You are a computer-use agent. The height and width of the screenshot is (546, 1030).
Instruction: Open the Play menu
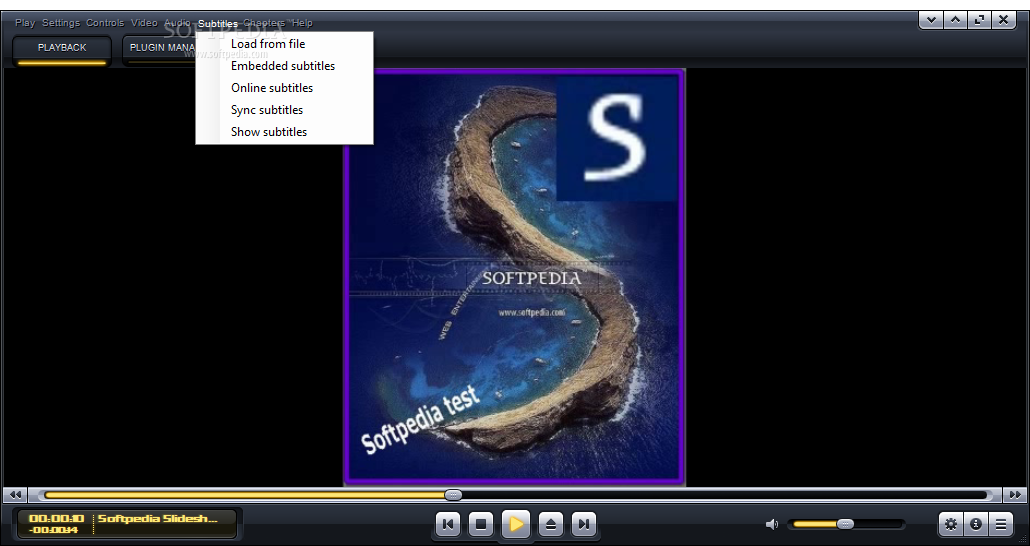point(25,22)
